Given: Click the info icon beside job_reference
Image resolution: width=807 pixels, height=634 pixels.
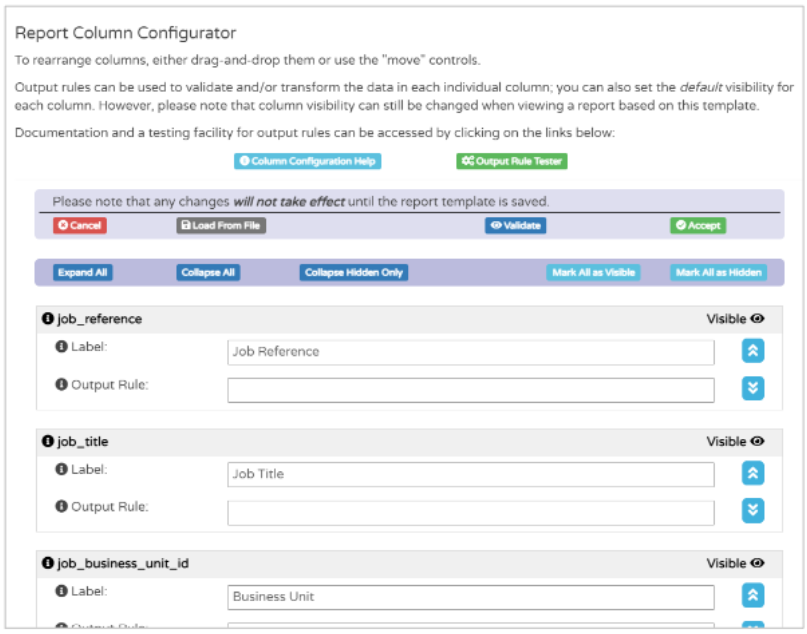Looking at the screenshot, I should pyautogui.click(x=47, y=320).
